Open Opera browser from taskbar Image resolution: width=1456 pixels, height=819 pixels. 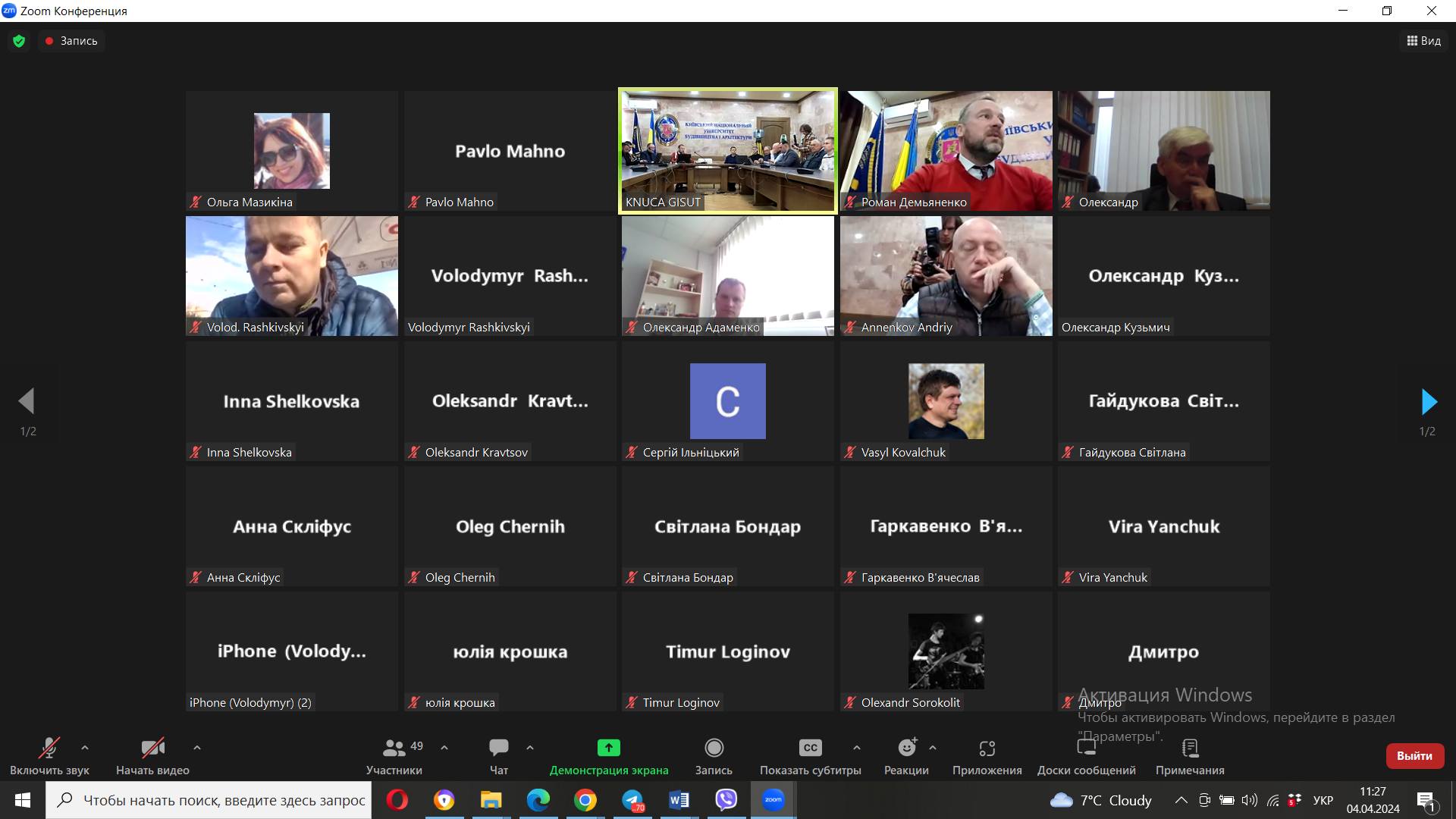pyautogui.click(x=397, y=800)
